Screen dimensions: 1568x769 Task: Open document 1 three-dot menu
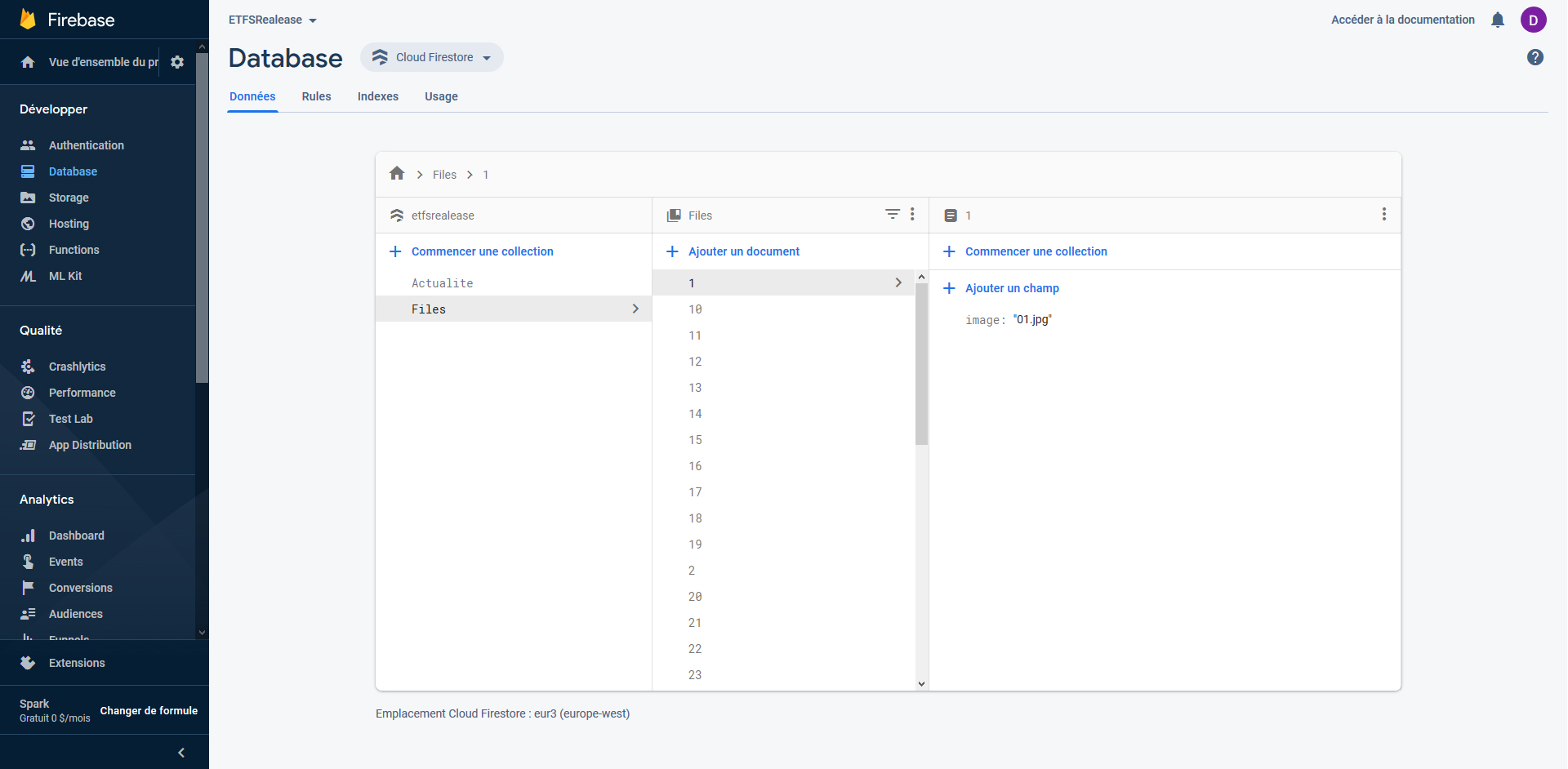[1384, 214]
